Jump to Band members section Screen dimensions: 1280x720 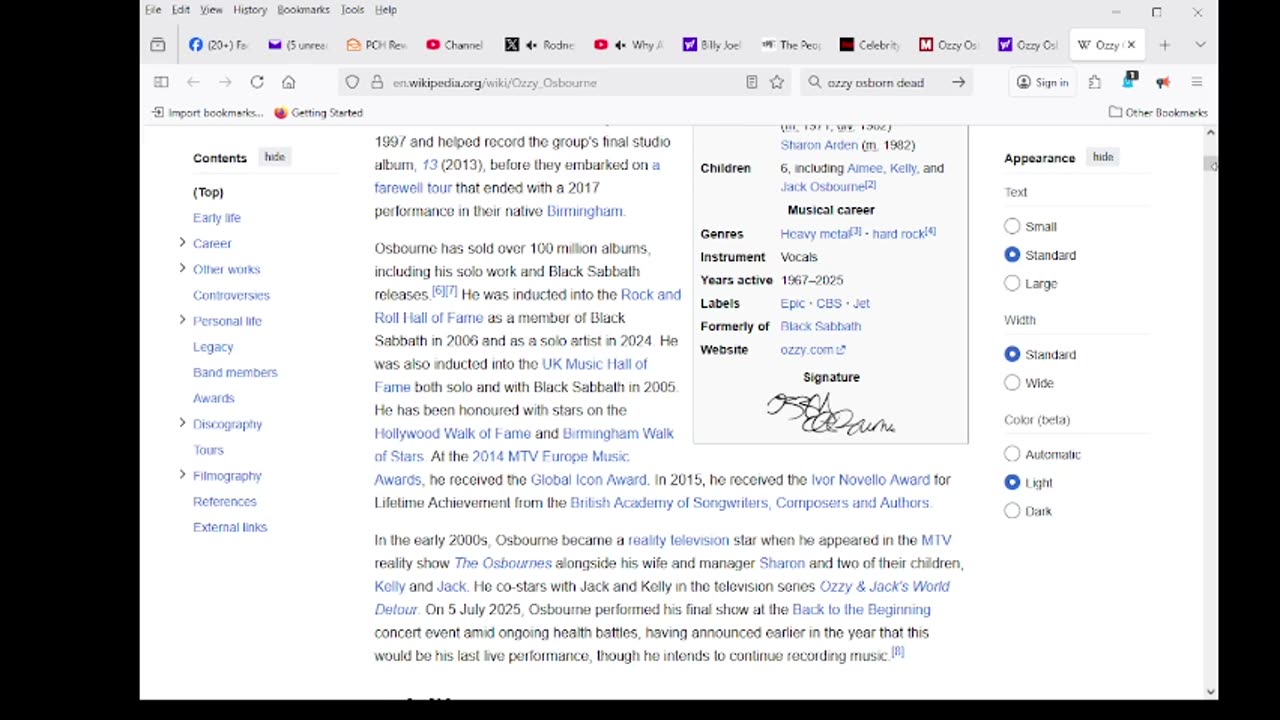point(235,373)
